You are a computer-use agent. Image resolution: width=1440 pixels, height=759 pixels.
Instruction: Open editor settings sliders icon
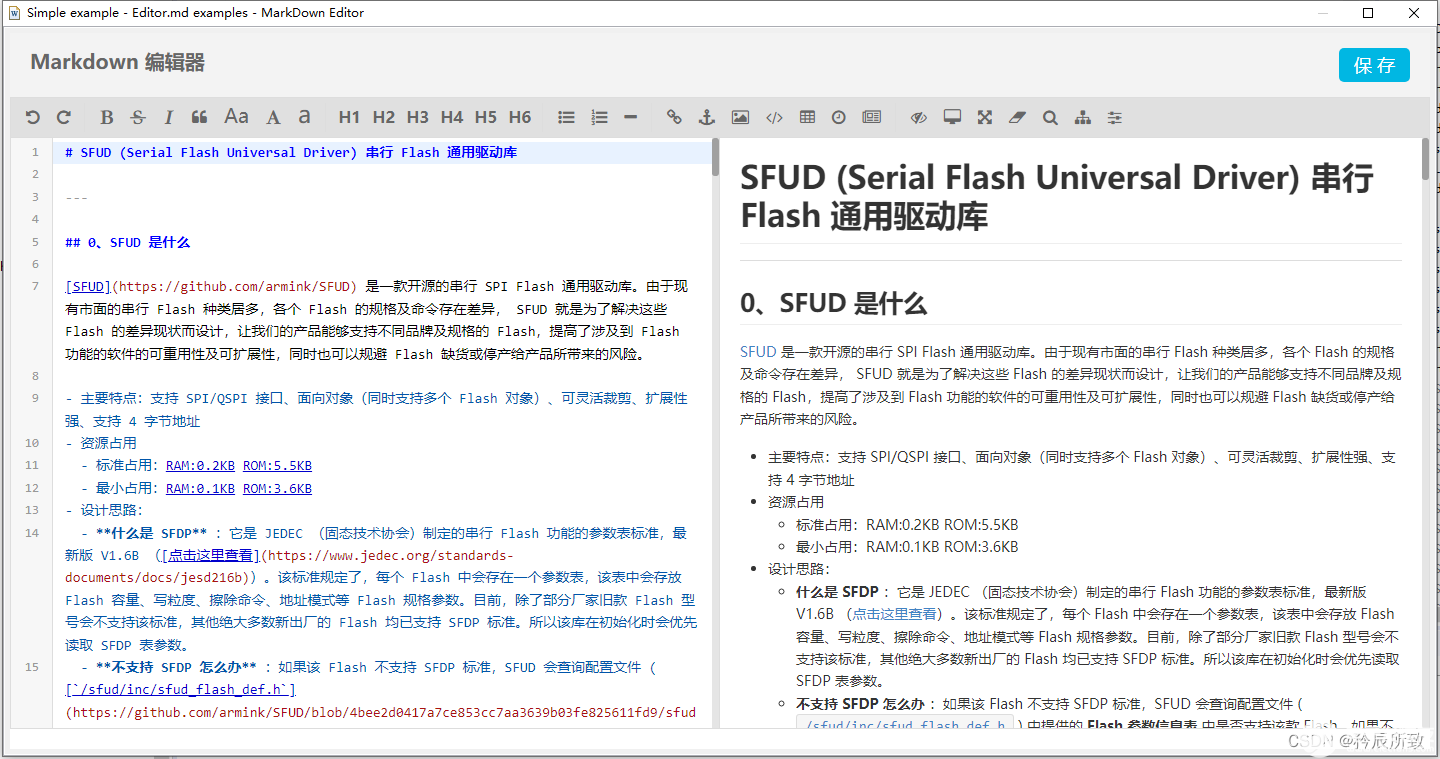point(1114,117)
